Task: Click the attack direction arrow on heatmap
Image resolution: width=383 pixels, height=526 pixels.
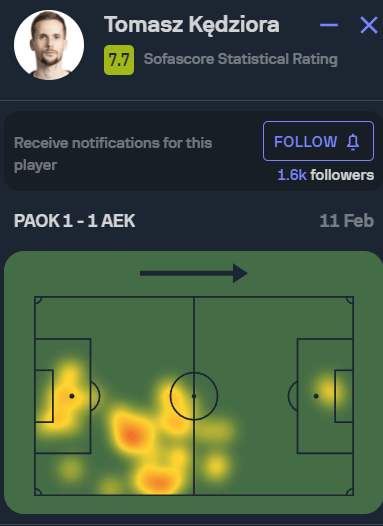Action: pos(194,273)
